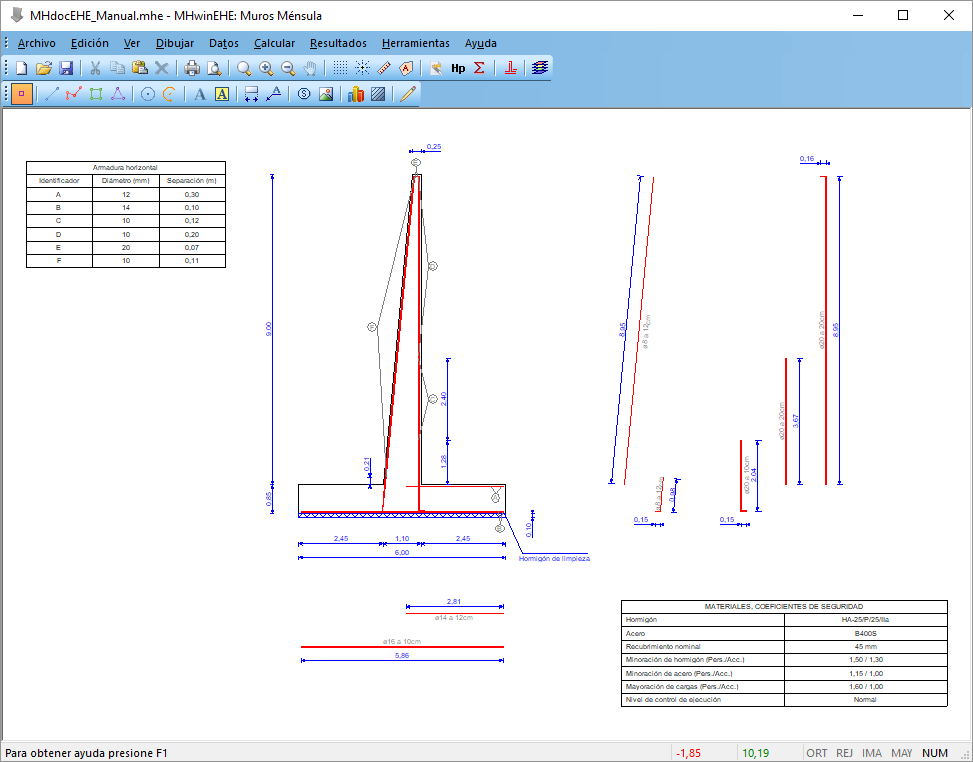Open the Herramientas menu
Image resolution: width=973 pixels, height=762 pixels.
pos(416,43)
